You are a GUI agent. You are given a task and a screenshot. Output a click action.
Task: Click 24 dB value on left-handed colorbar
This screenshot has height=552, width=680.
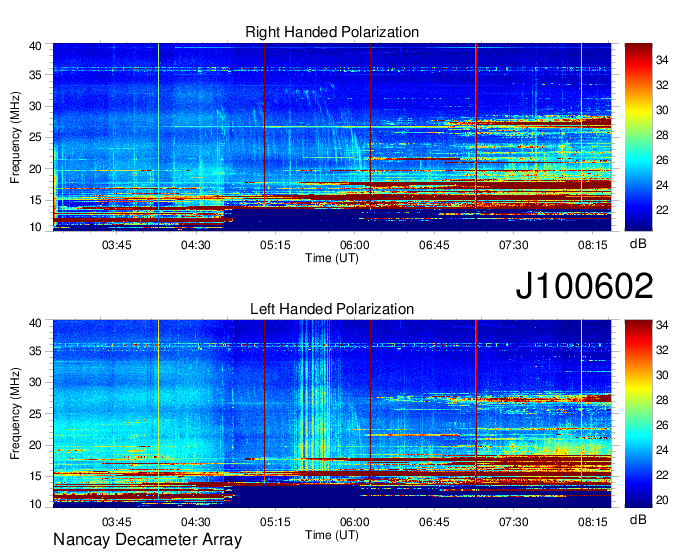[x=662, y=450]
